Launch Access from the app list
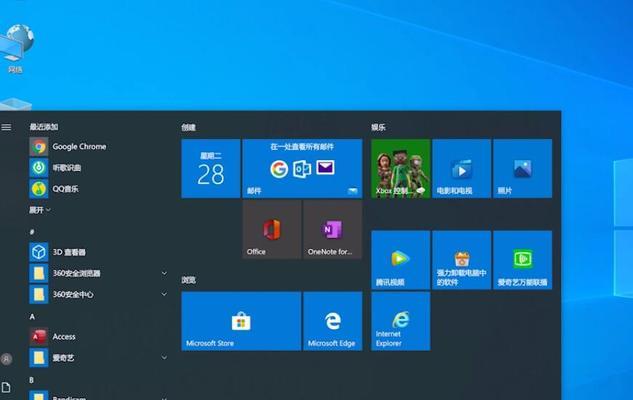This screenshot has width=633, height=400. pos(99,337)
